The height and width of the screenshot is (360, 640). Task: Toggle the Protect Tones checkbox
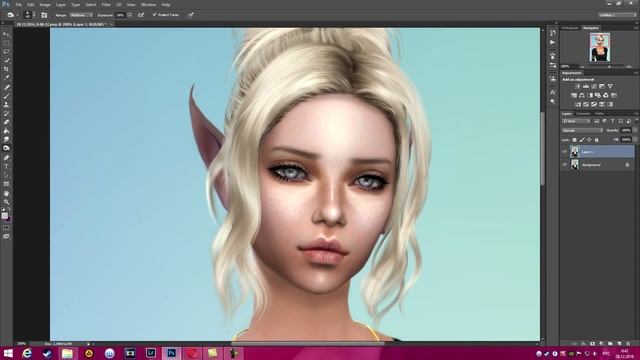pyautogui.click(x=155, y=15)
